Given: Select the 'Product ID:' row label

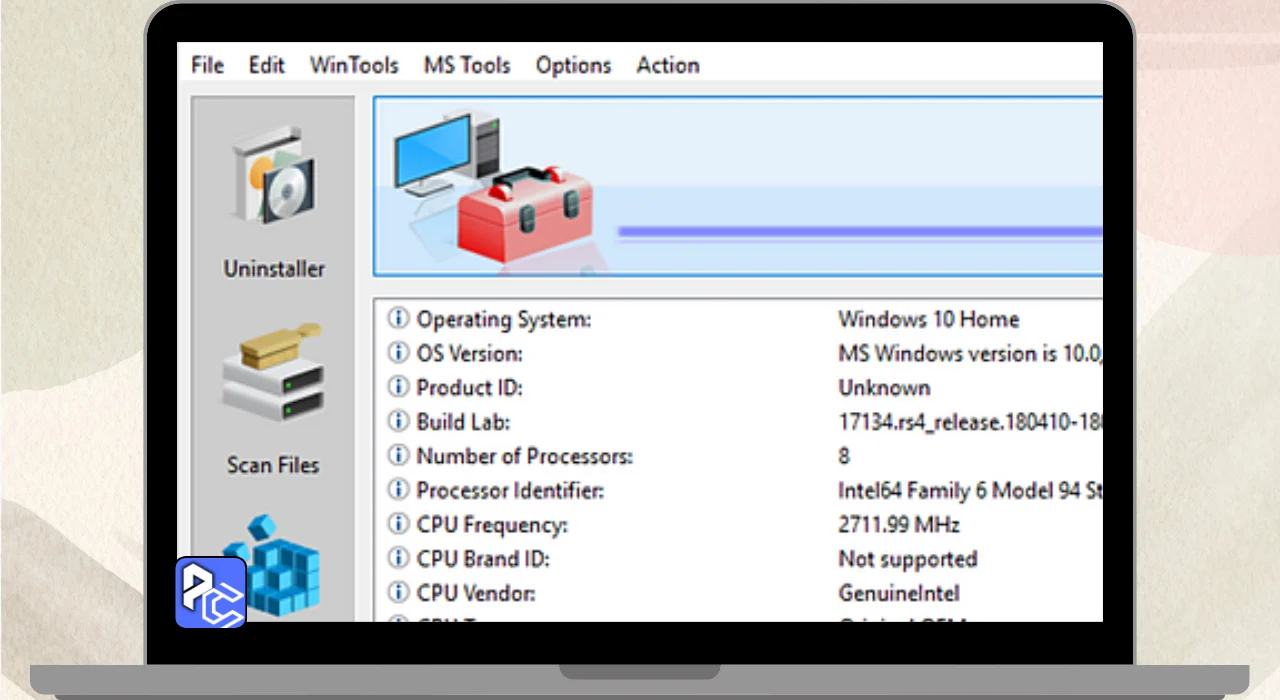Looking at the screenshot, I should pos(469,388).
